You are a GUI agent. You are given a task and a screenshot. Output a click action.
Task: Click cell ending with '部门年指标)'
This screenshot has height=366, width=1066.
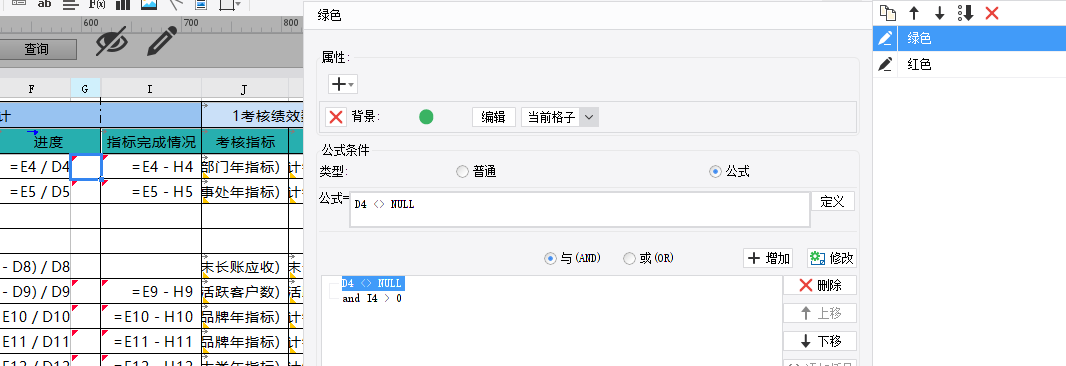[x=245, y=167]
